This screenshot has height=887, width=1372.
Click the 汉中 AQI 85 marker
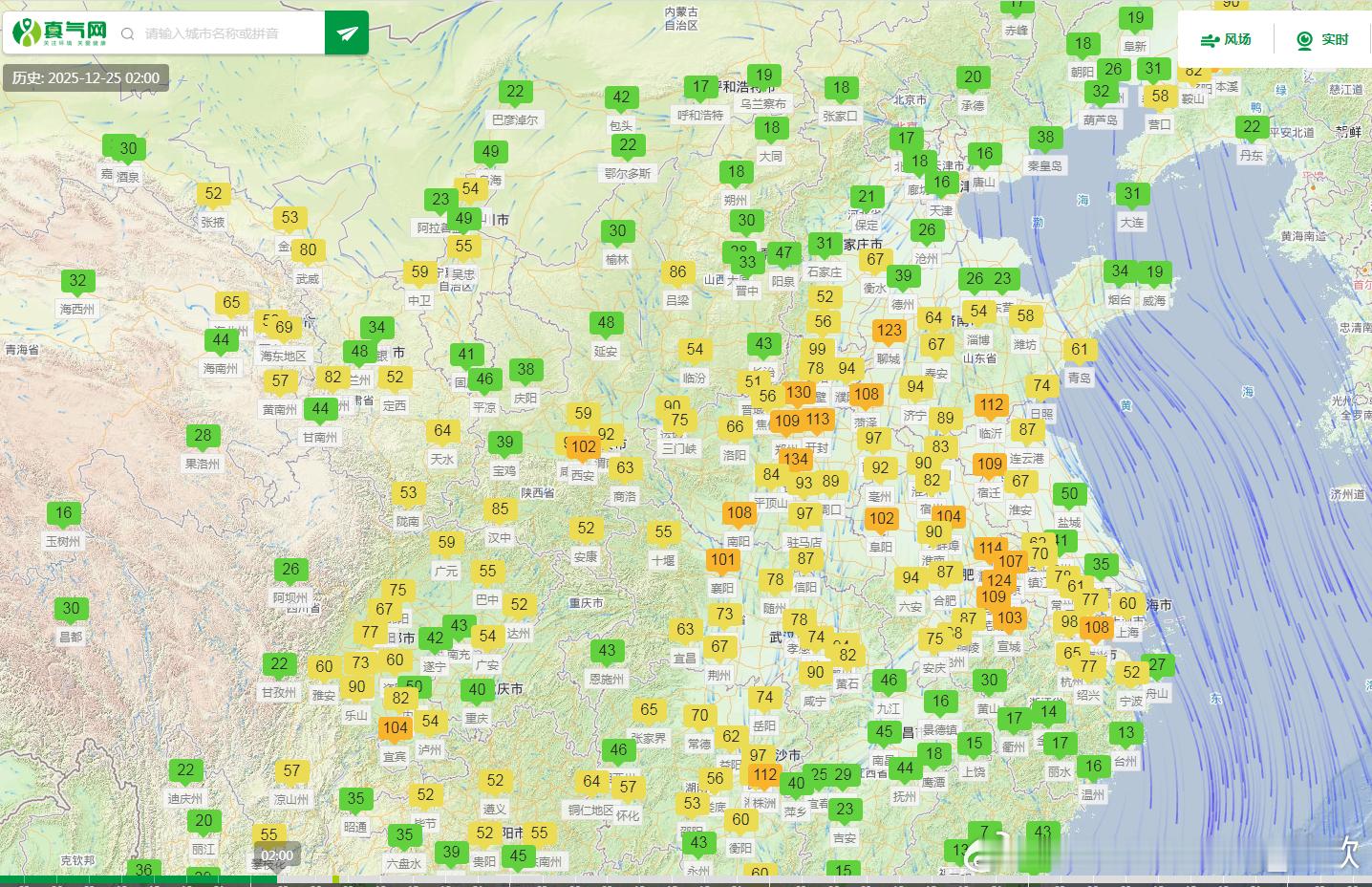(500, 510)
